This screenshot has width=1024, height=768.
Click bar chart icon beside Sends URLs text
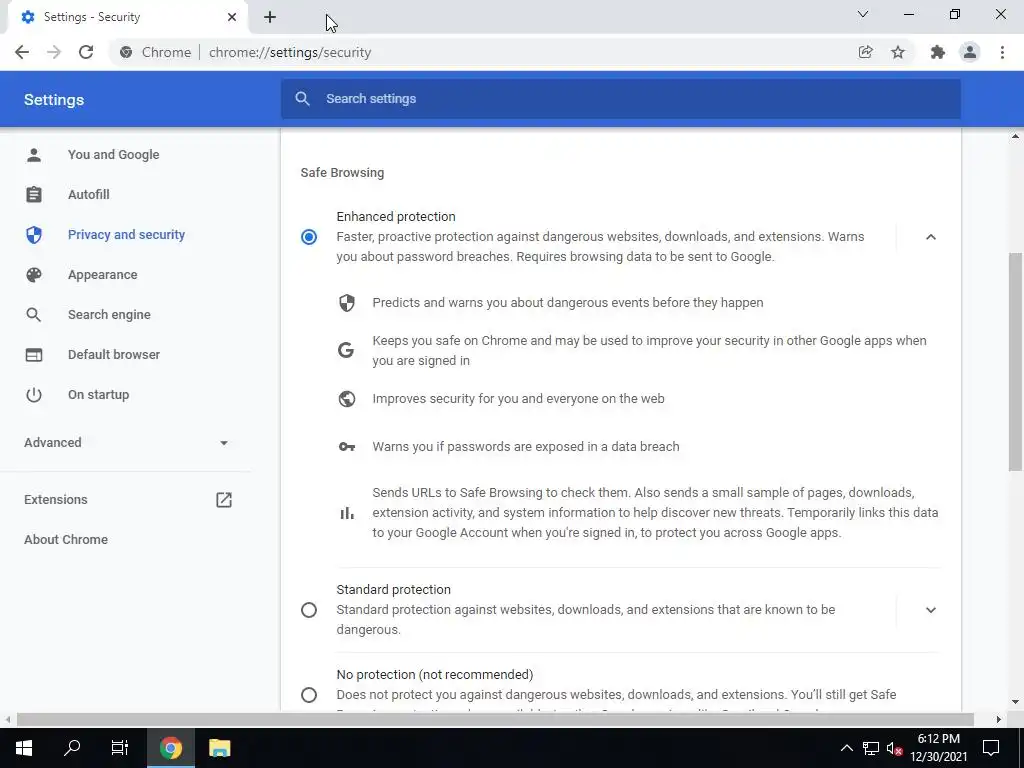click(347, 513)
